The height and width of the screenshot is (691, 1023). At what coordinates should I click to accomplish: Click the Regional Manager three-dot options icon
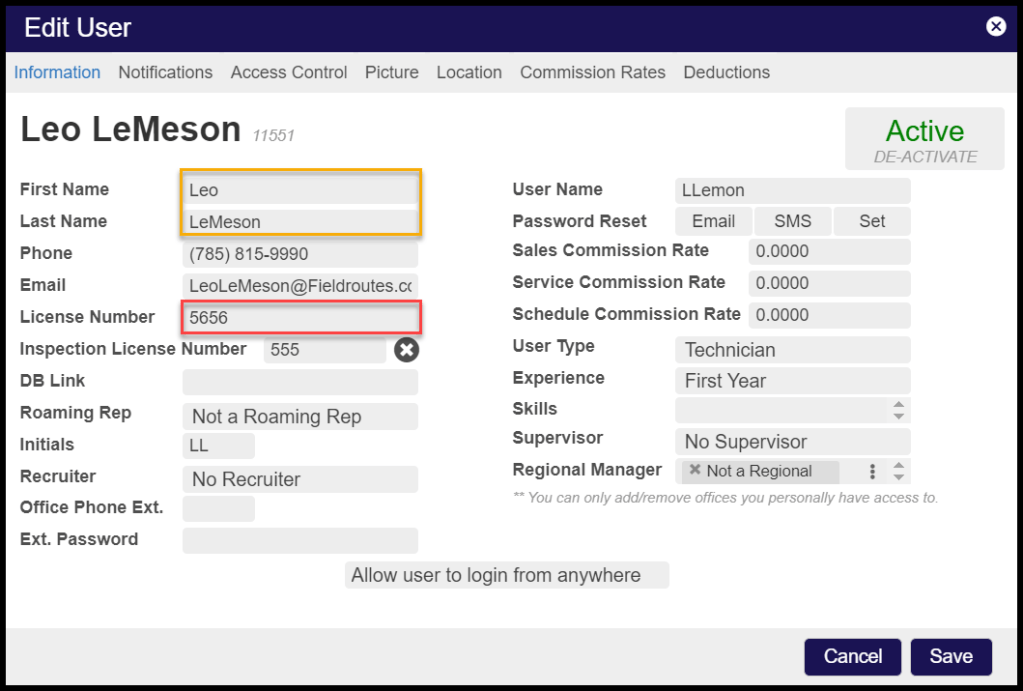[872, 471]
